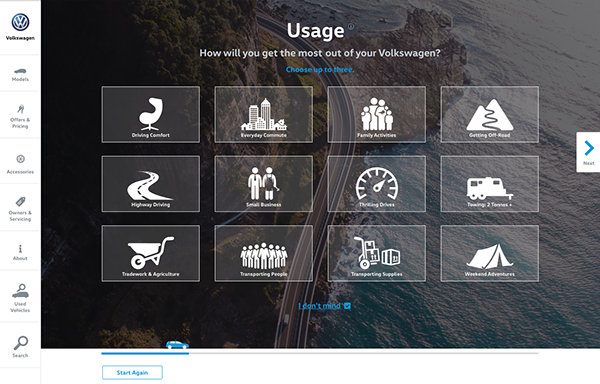600x384 pixels.
Task: Select Getting Off-Road mountain tile
Action: (x=489, y=114)
